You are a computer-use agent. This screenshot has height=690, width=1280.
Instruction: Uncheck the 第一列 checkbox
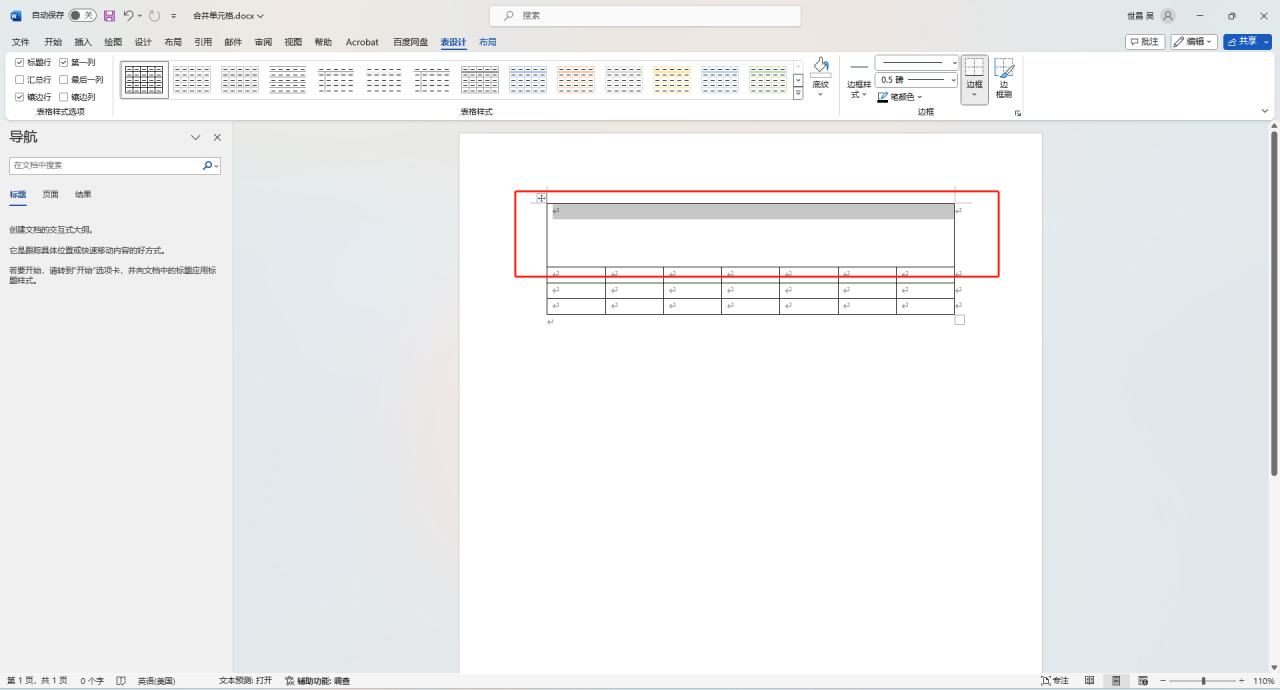click(x=63, y=62)
